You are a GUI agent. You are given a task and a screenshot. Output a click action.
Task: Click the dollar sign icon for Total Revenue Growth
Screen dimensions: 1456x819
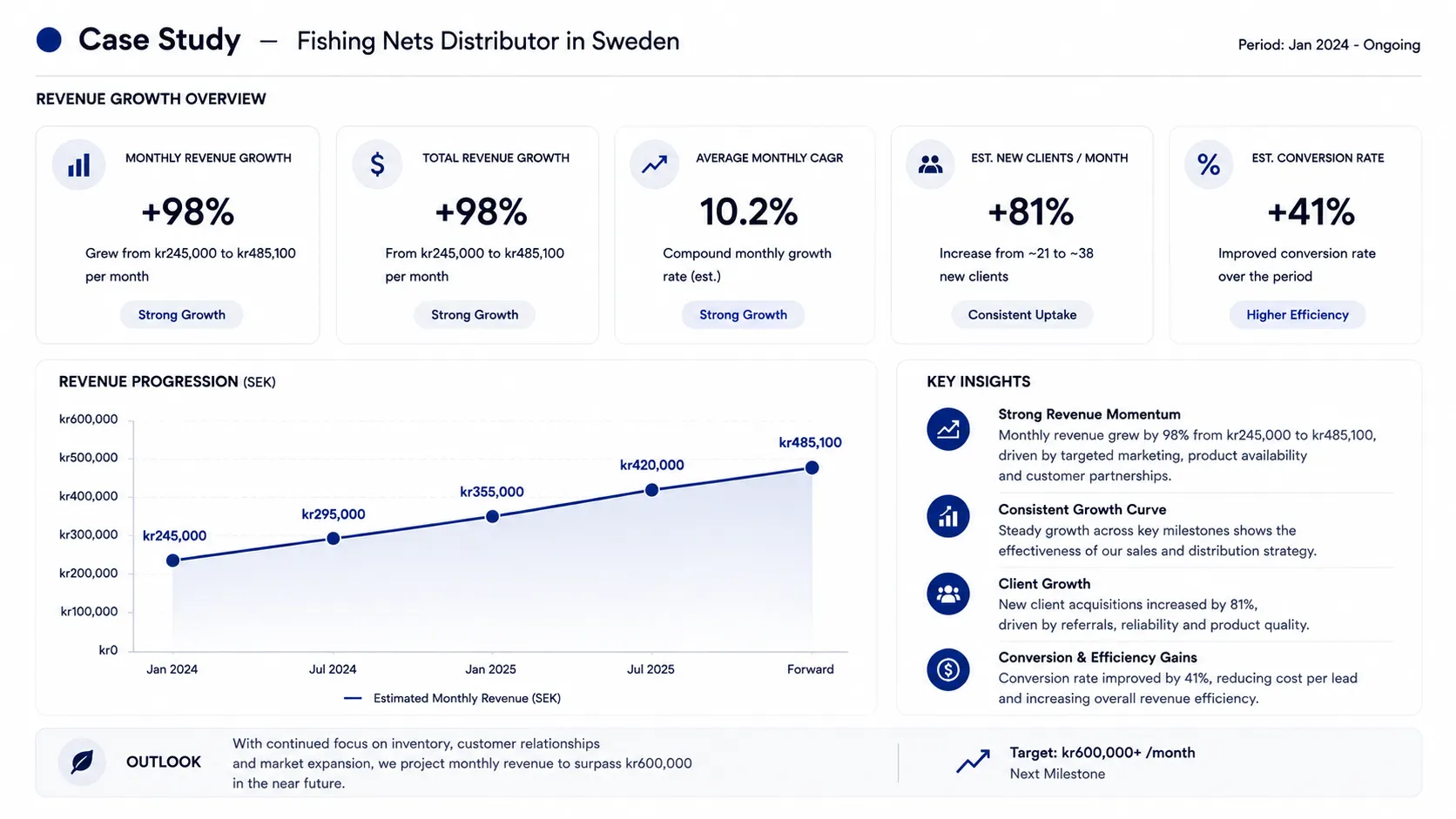377,164
